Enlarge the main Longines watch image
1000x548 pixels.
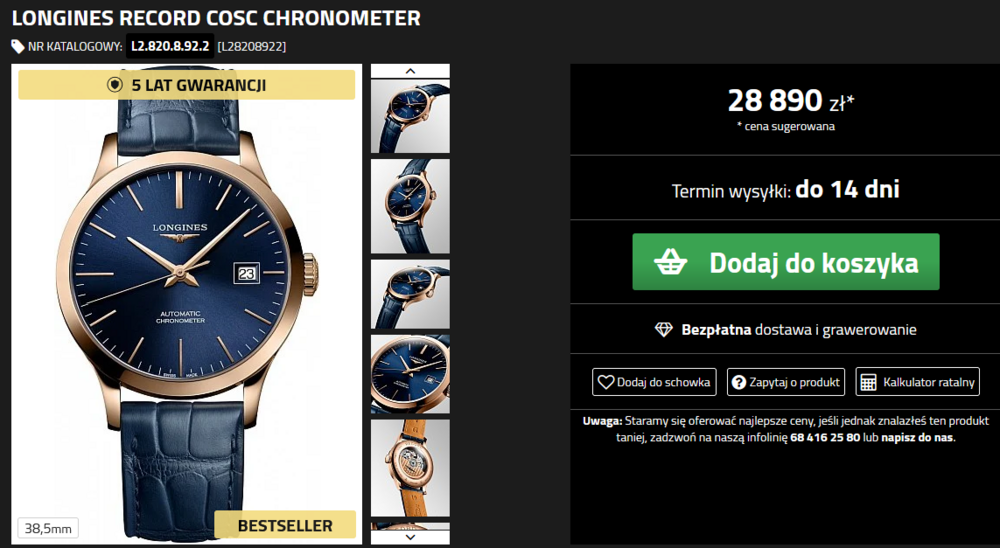[187, 306]
